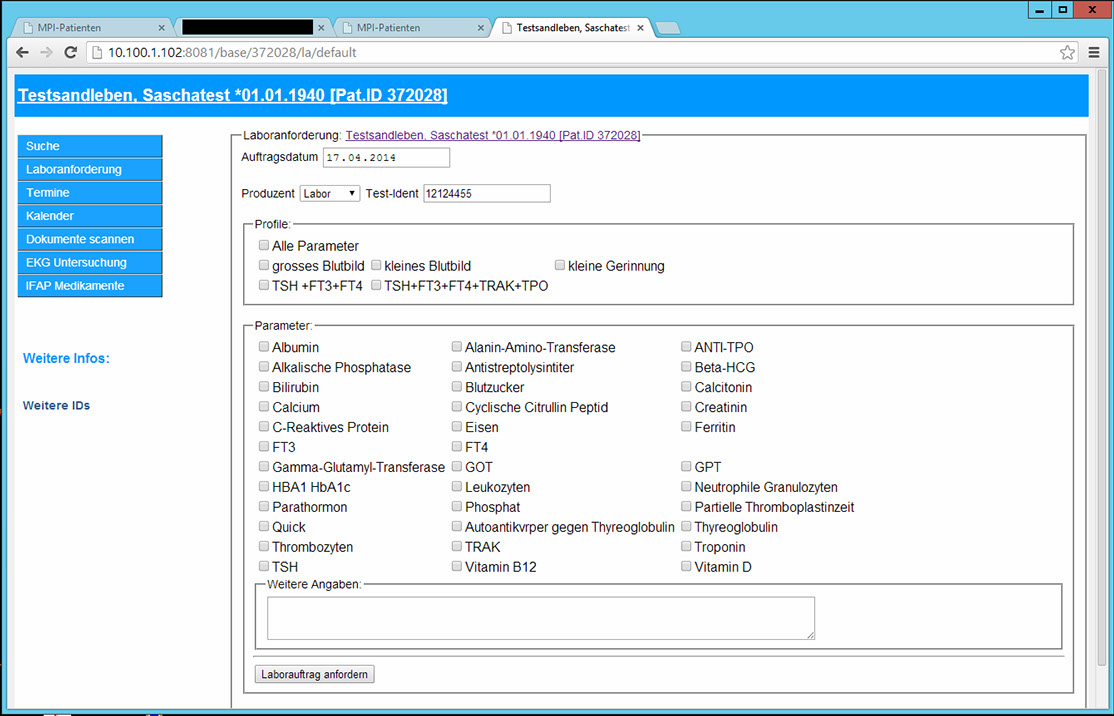The image size is (1114, 716).
Task: Open the Kalender sidebar item
Action: tap(89, 216)
